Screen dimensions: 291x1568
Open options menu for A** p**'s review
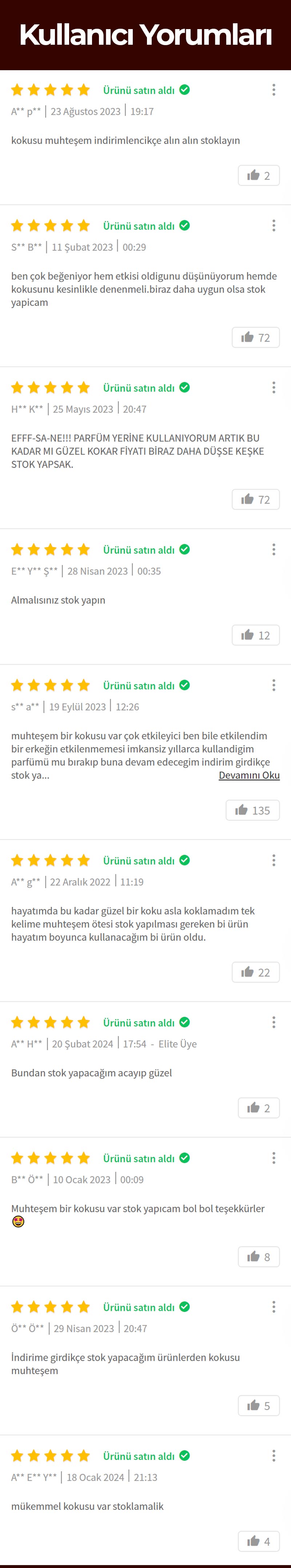[274, 90]
